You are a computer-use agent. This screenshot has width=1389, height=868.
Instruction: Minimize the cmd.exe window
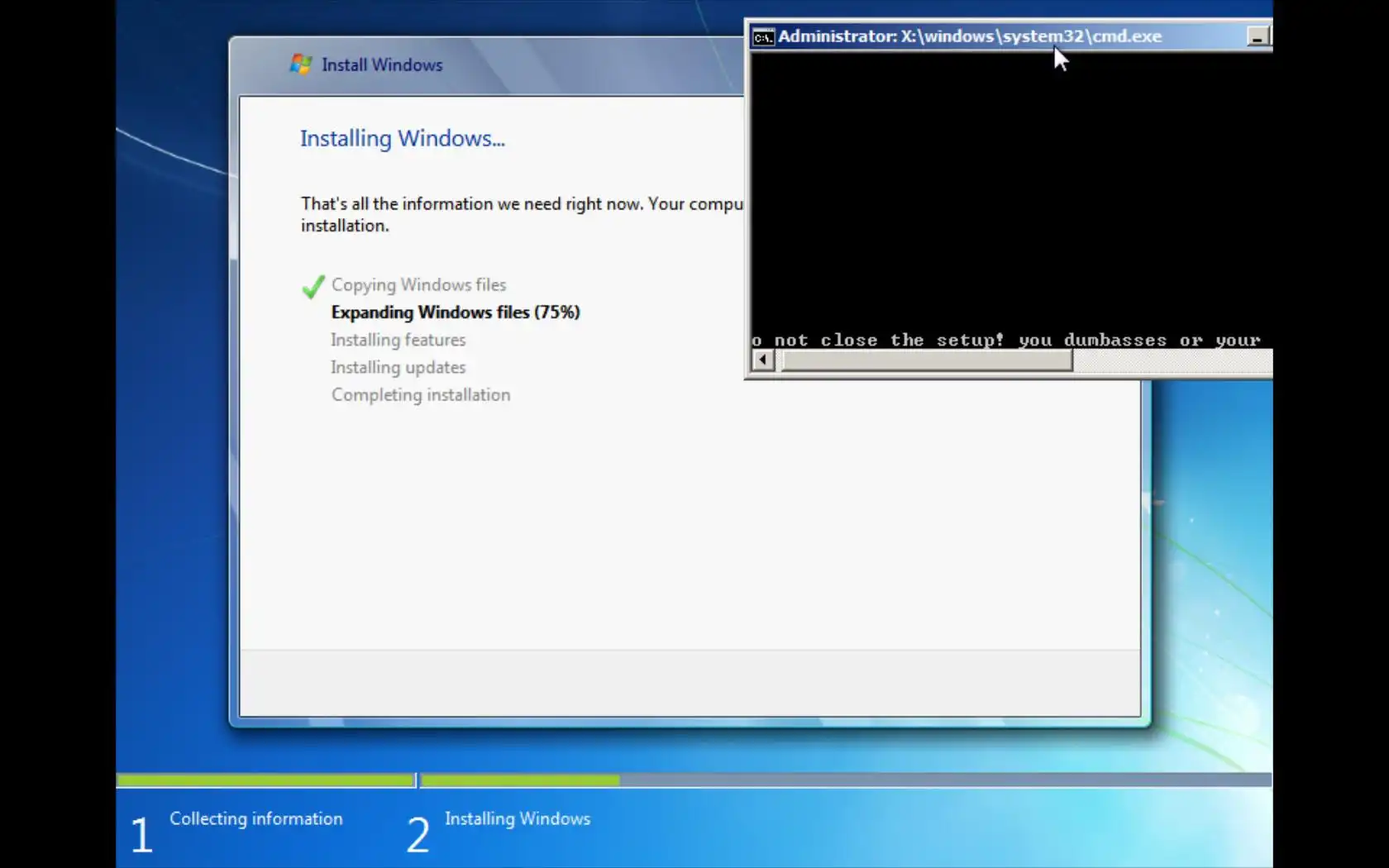point(1258,36)
